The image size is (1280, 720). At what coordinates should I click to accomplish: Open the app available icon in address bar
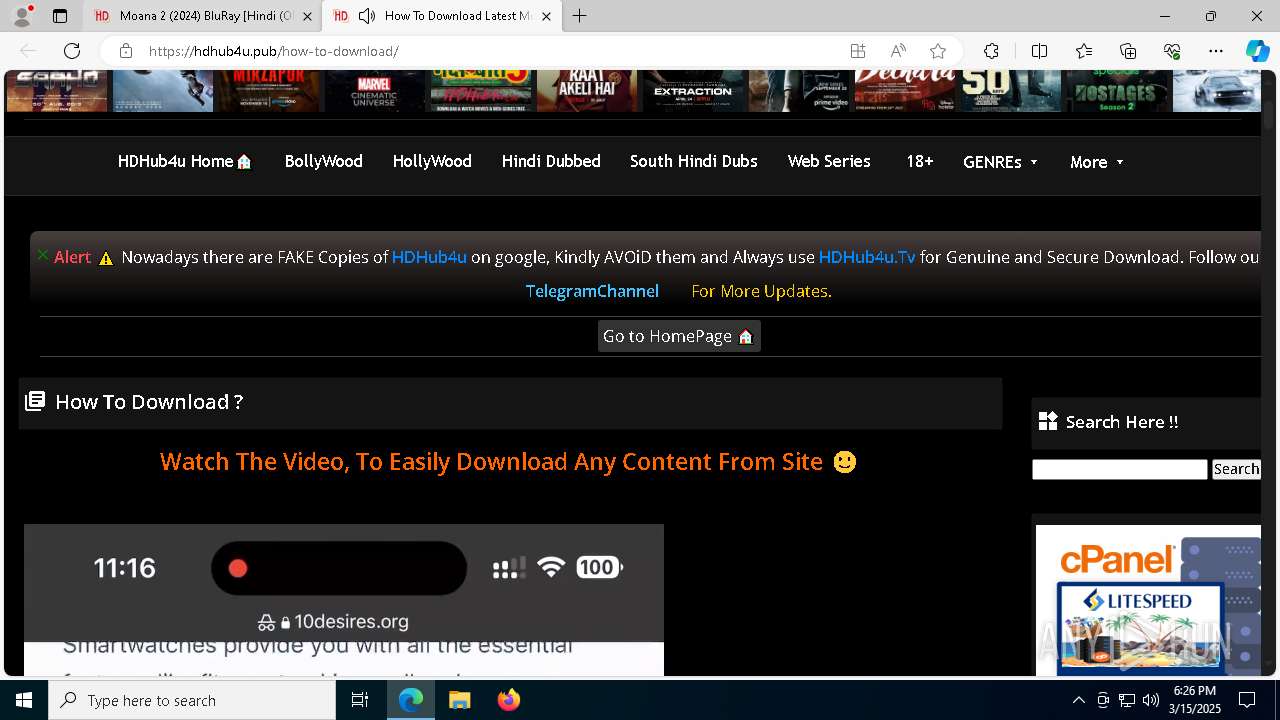858,51
